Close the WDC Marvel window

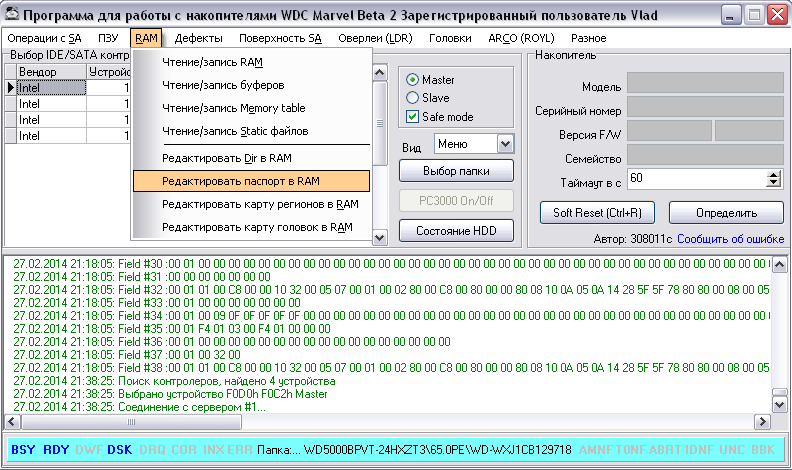(777, 15)
